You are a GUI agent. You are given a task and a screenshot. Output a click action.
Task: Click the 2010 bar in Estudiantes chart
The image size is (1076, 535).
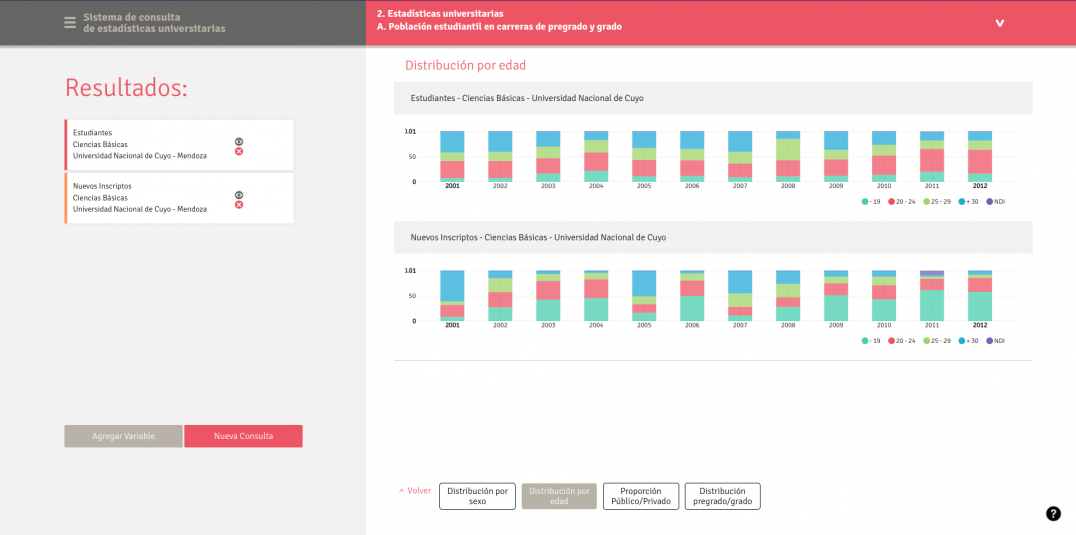(x=884, y=156)
